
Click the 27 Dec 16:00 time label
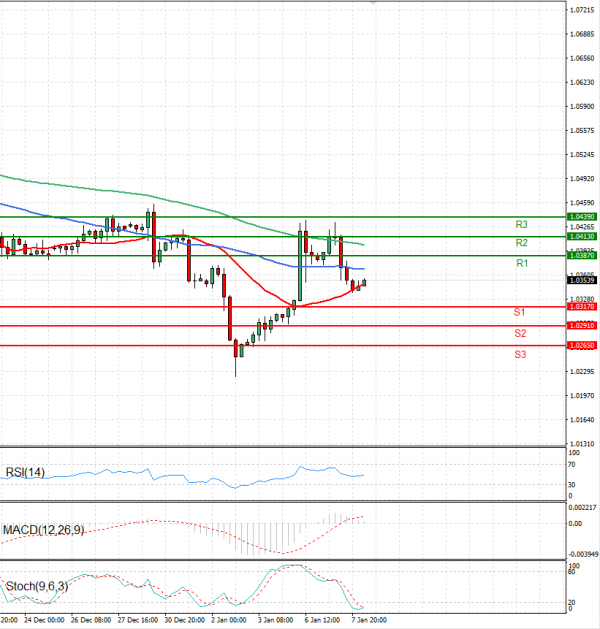click(138, 620)
